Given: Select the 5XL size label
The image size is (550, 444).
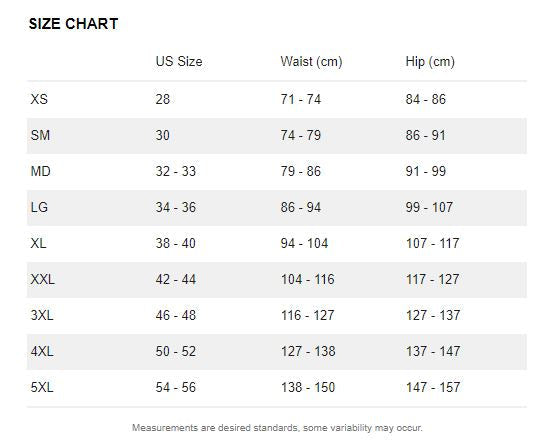Looking at the screenshot, I should [x=42, y=388].
